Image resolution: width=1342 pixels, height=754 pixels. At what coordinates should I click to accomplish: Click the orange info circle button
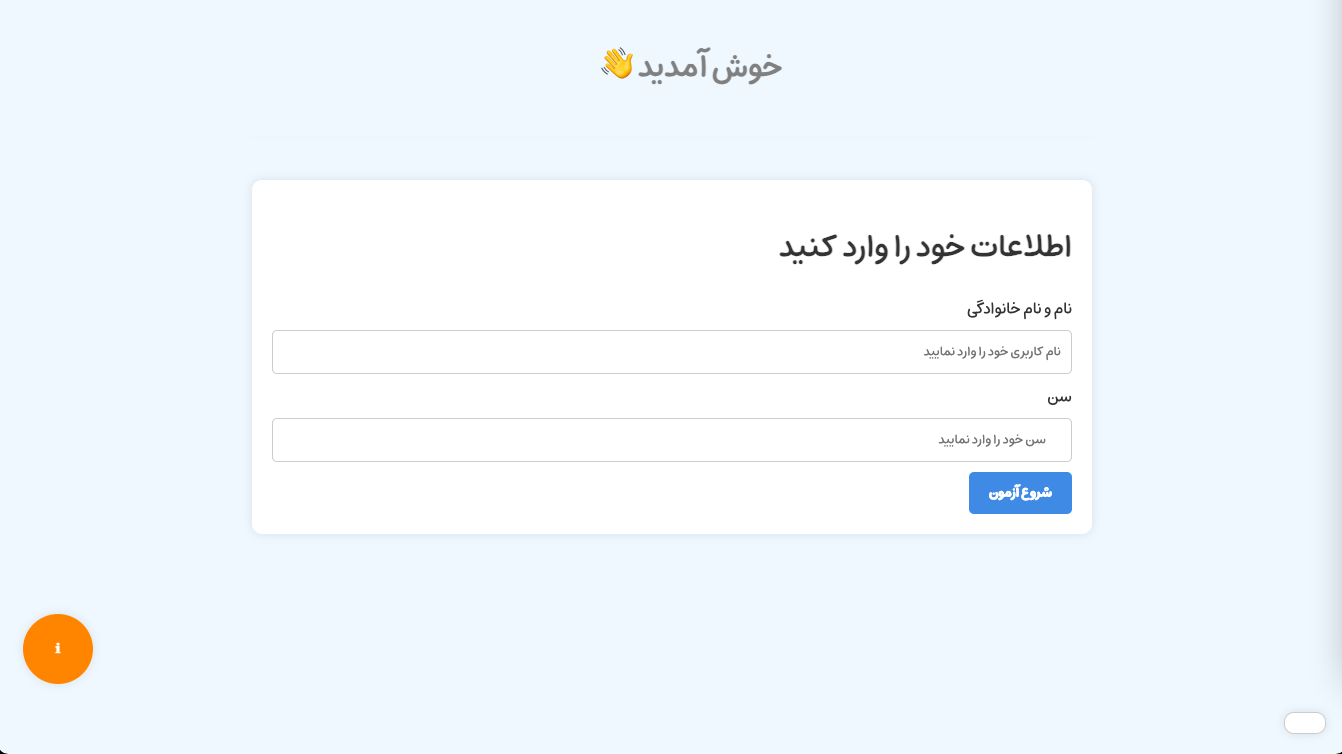[x=58, y=649]
